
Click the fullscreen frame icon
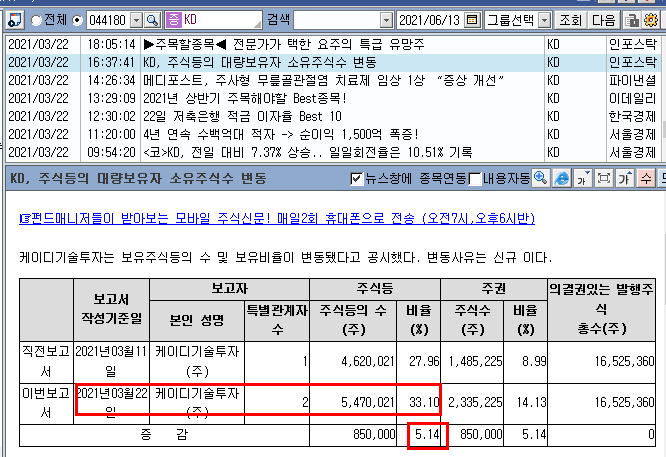coord(604,178)
